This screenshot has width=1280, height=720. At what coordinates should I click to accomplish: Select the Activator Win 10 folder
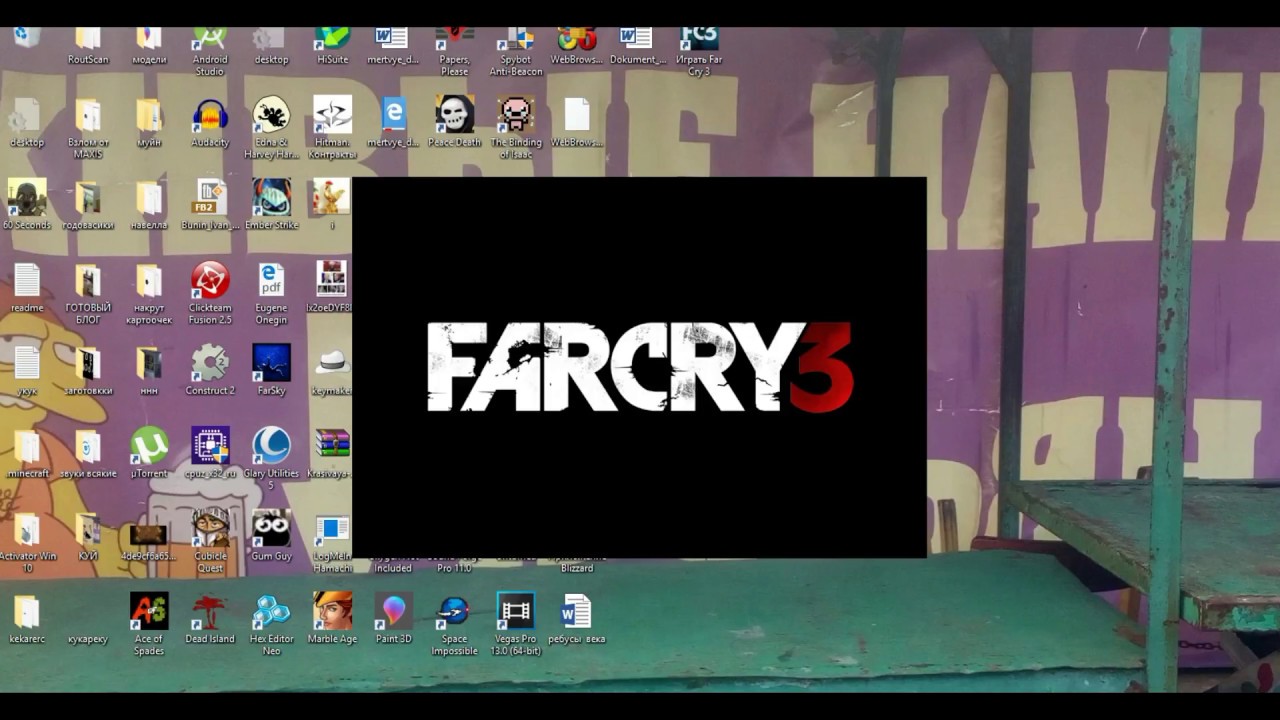[27, 542]
